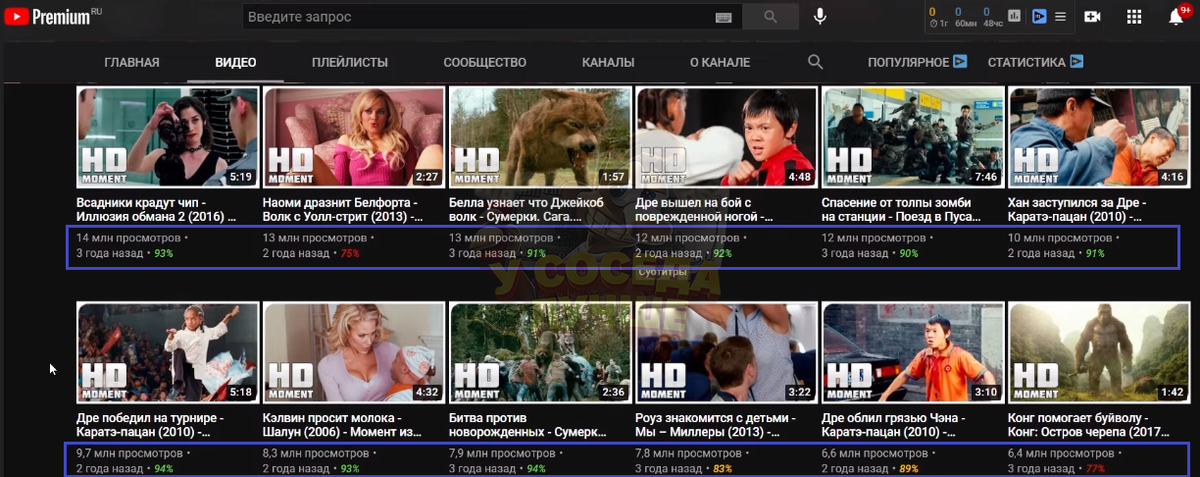Open notifications bell with 9+ badge
The height and width of the screenshot is (477, 1200).
(x=1176, y=16)
